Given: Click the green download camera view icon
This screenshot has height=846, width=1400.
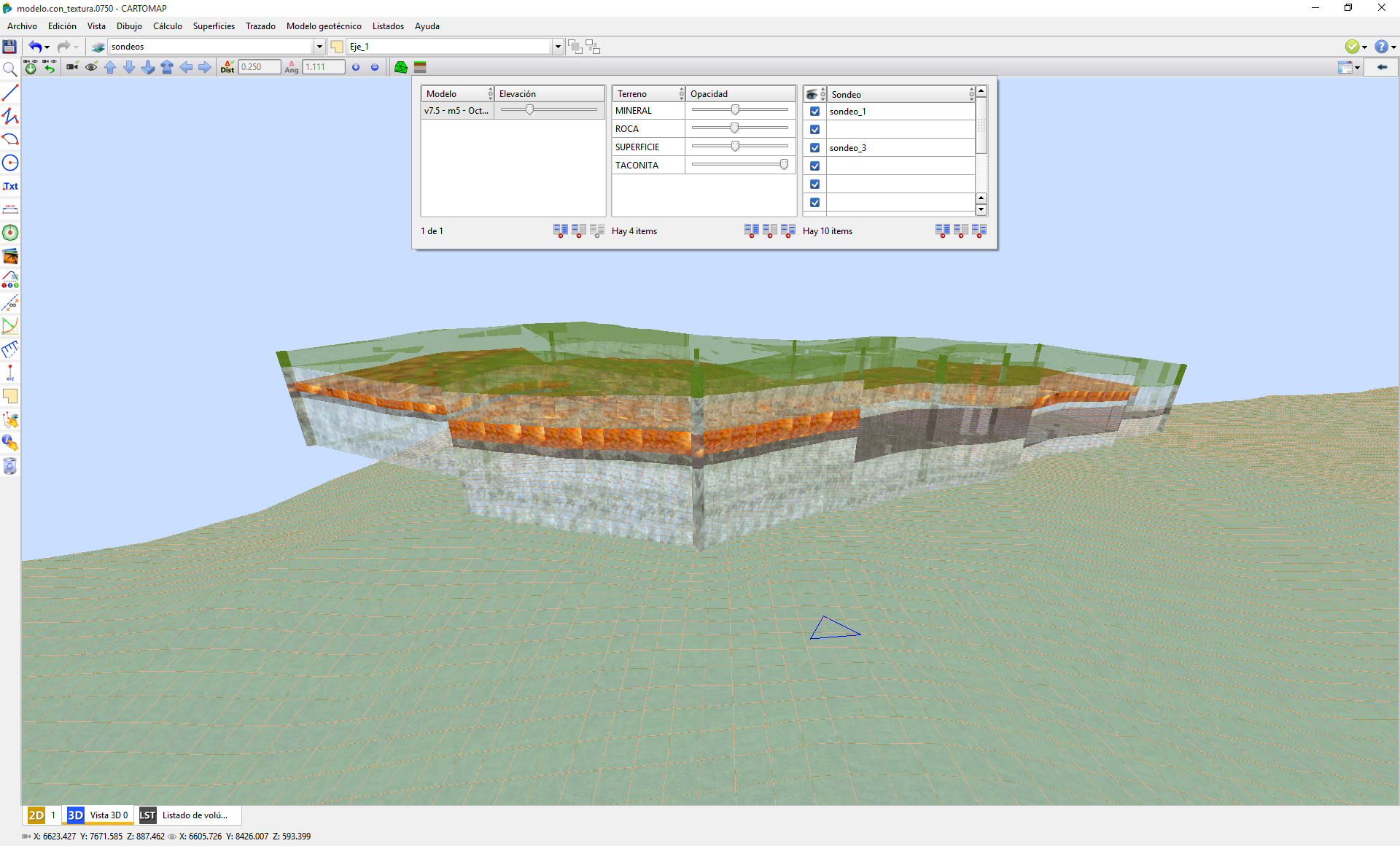Looking at the screenshot, I should point(30,67).
